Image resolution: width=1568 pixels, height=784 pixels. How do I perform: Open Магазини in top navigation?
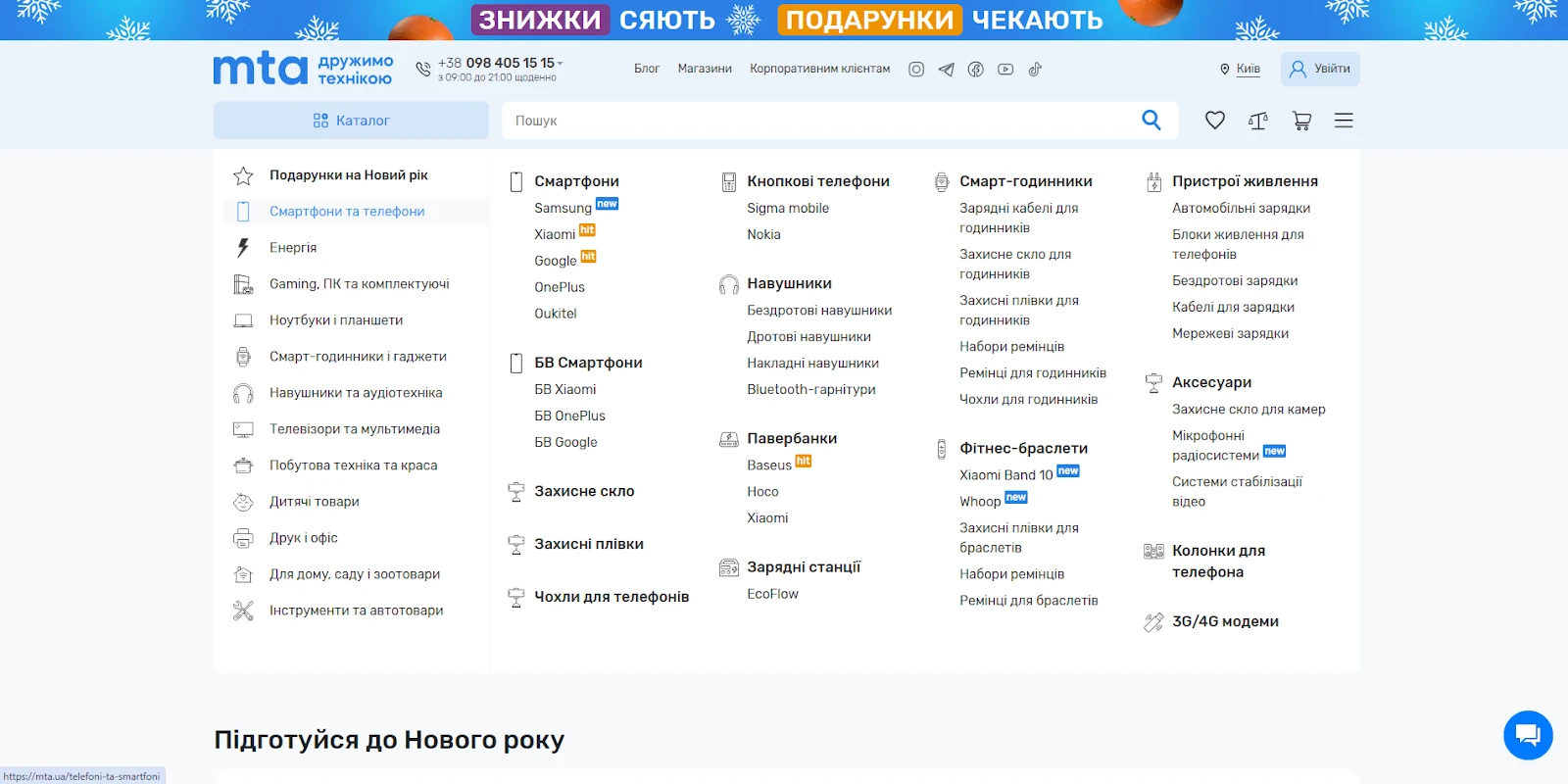705,69
